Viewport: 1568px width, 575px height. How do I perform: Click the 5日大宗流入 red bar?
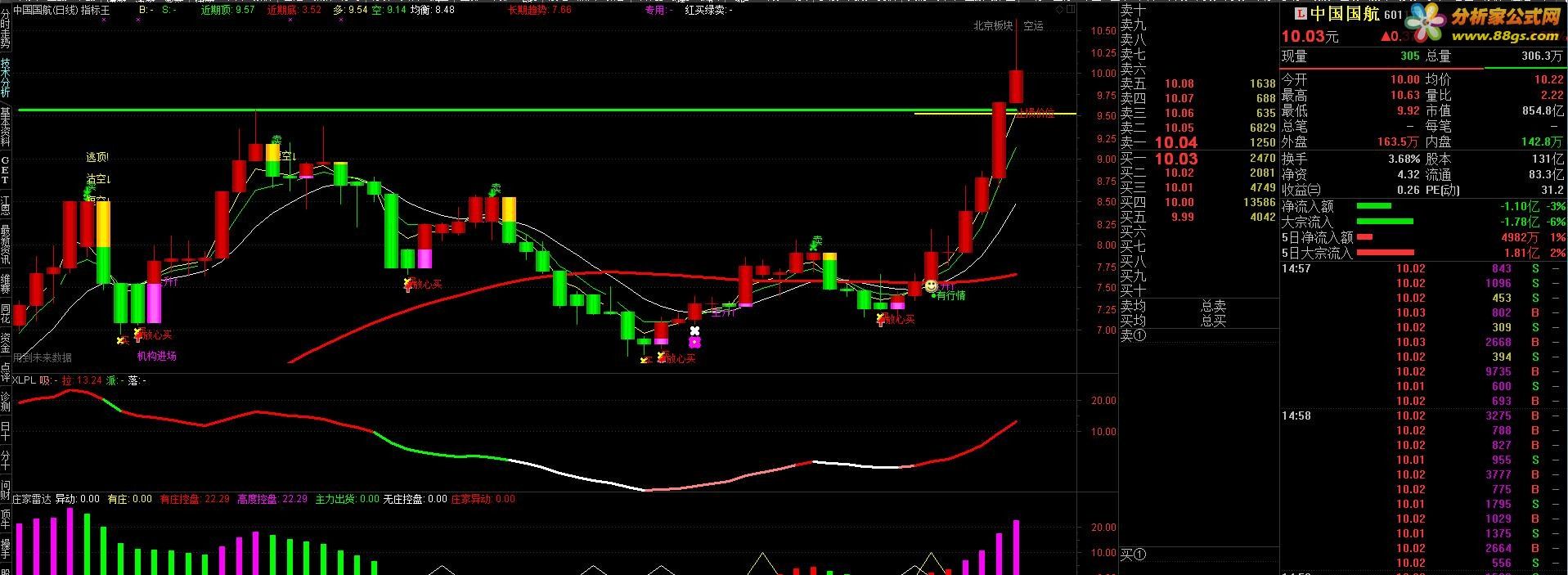[x=1385, y=253]
